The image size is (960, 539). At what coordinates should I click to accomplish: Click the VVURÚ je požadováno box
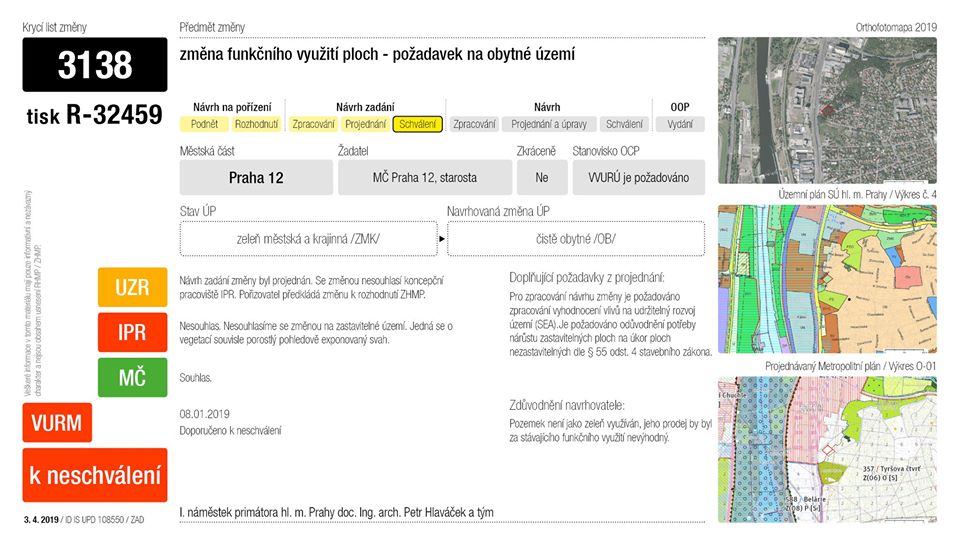coord(638,178)
